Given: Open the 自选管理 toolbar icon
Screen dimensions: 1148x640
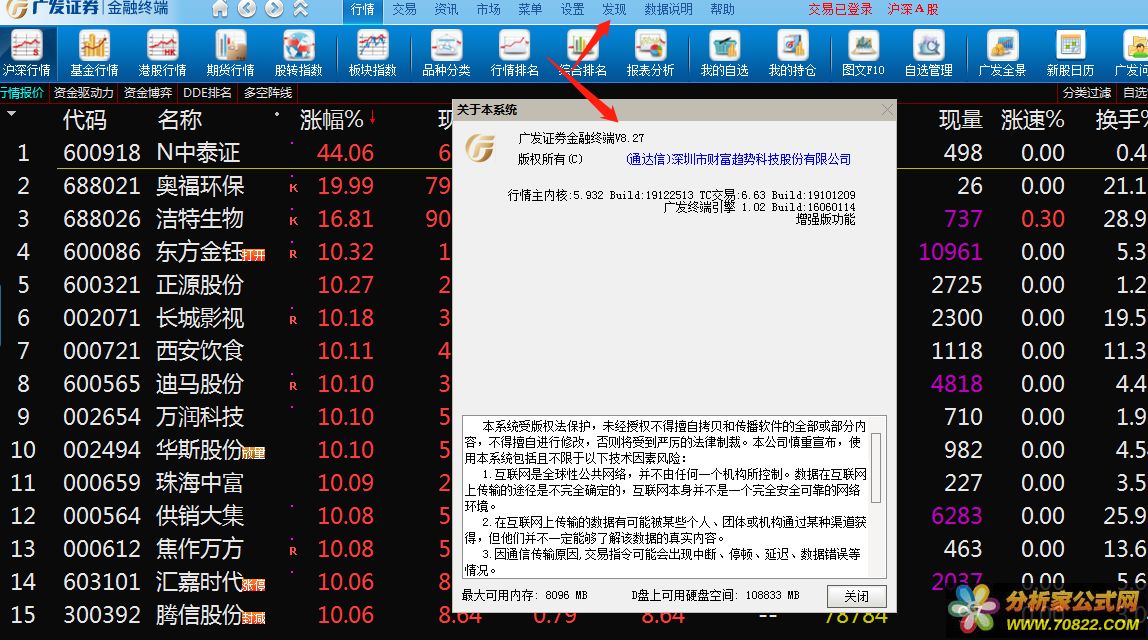Looking at the screenshot, I should click(928, 53).
